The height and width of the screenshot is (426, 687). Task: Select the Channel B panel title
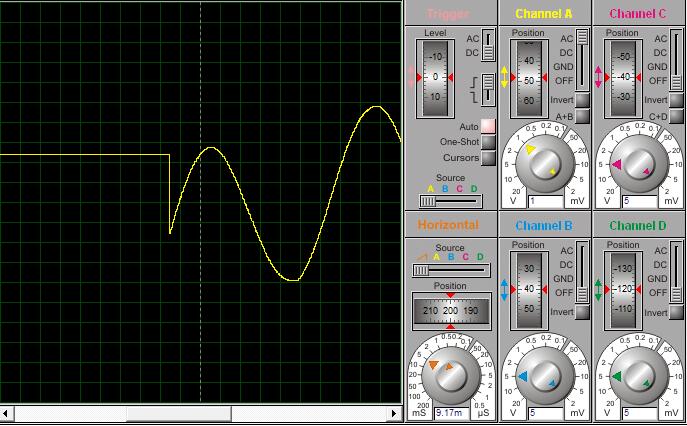[544, 226]
